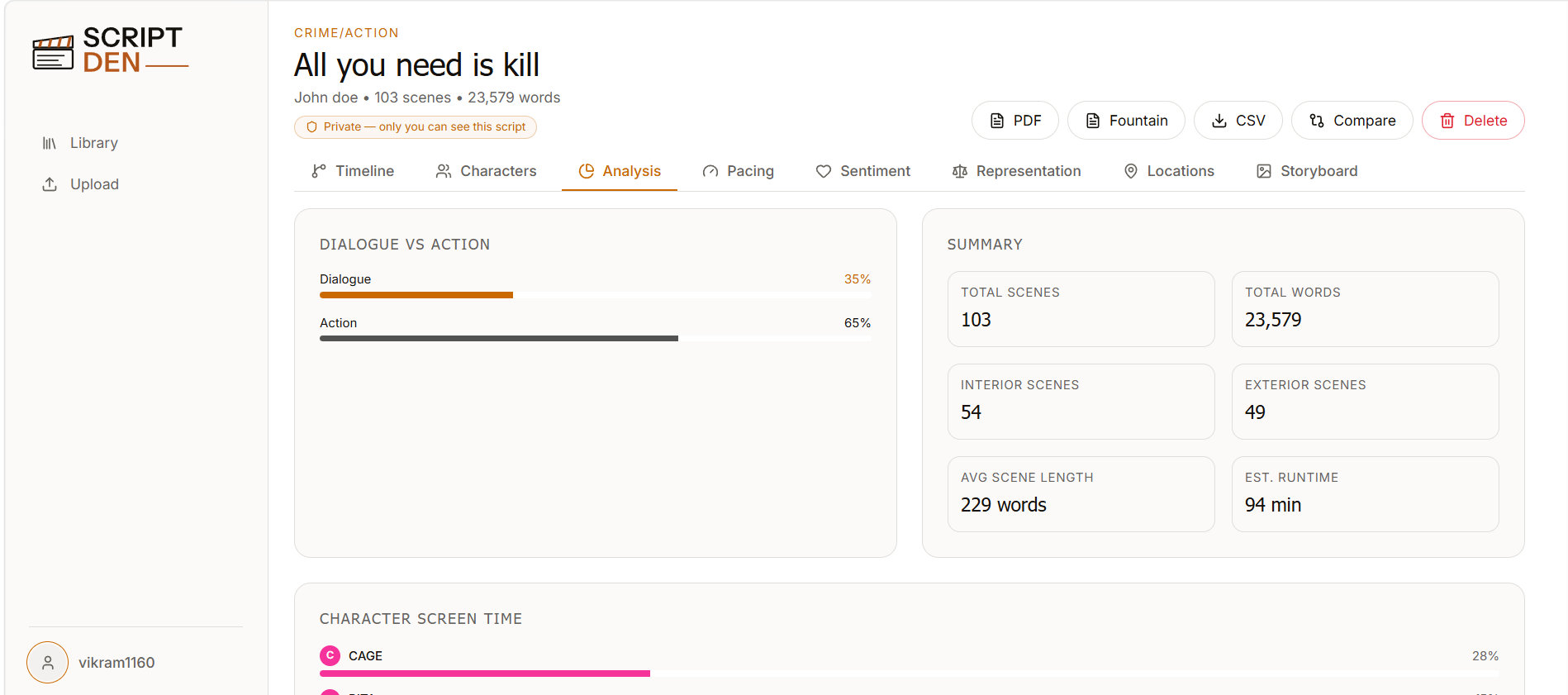
Task: Download the CSV export
Action: (1238, 121)
